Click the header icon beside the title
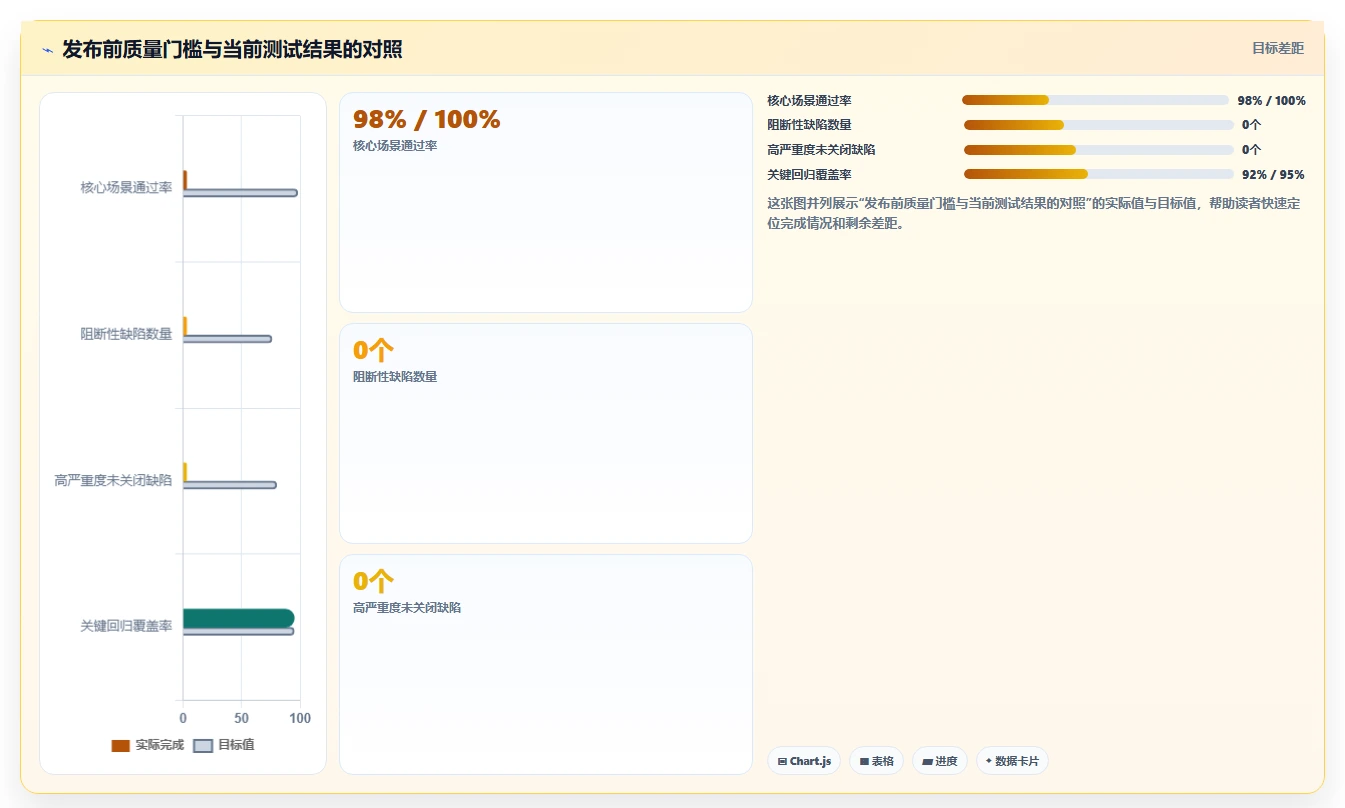 click(x=47, y=50)
